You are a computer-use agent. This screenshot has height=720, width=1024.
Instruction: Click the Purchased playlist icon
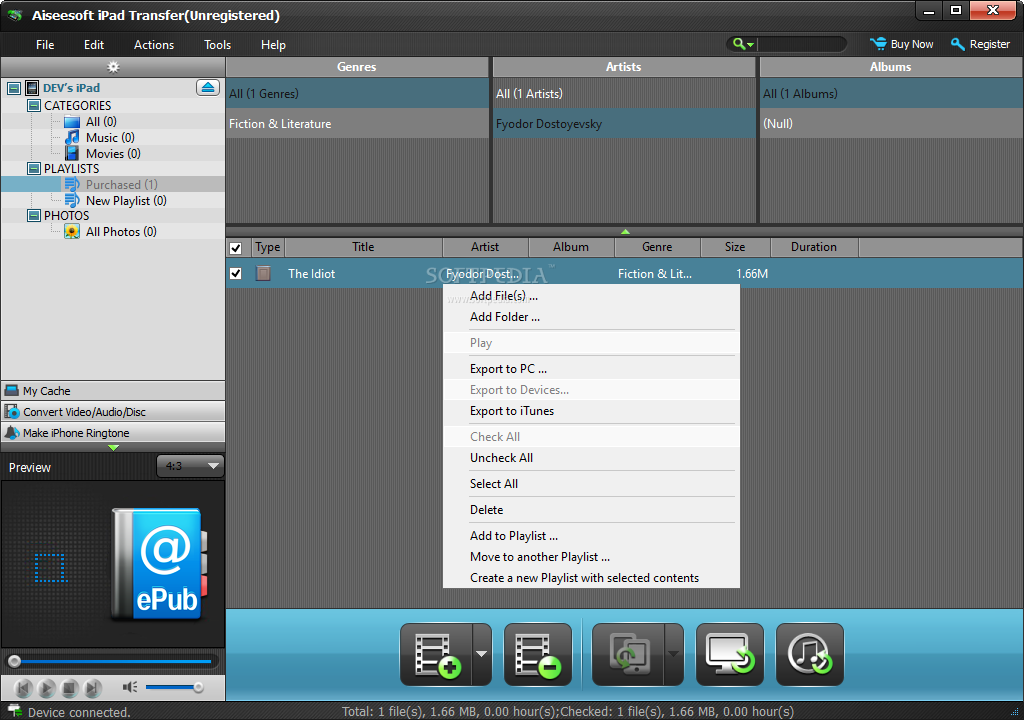[x=72, y=184]
